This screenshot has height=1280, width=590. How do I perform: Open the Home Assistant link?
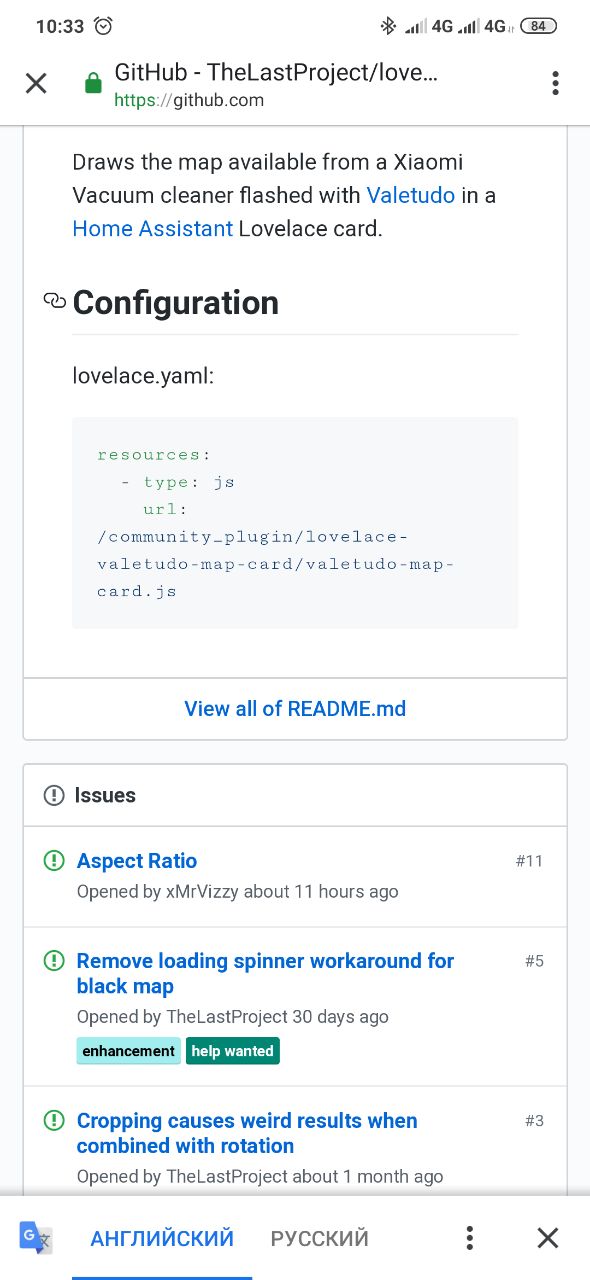pos(152,228)
